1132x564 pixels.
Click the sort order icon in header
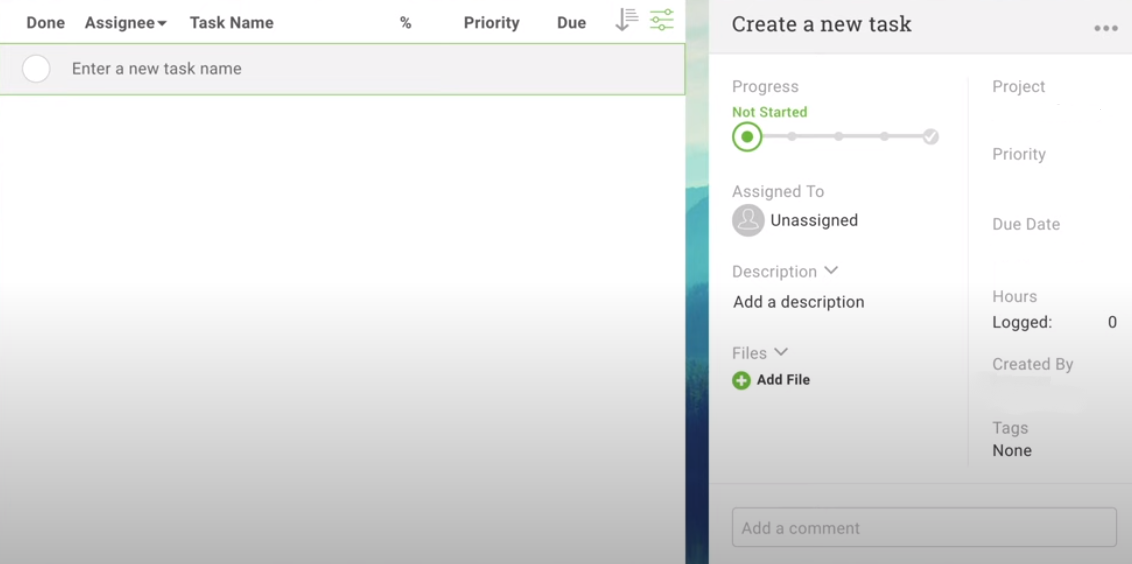626,20
